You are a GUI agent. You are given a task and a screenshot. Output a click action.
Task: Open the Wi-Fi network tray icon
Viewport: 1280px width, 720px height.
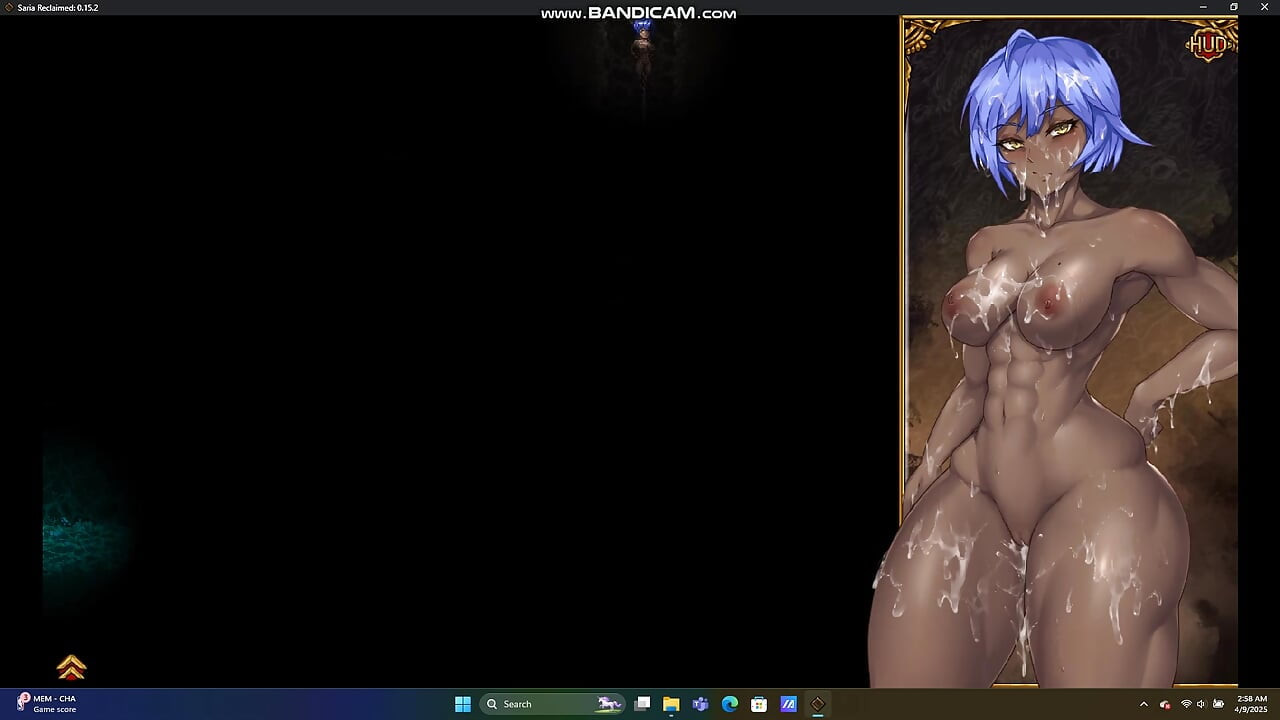click(1186, 704)
